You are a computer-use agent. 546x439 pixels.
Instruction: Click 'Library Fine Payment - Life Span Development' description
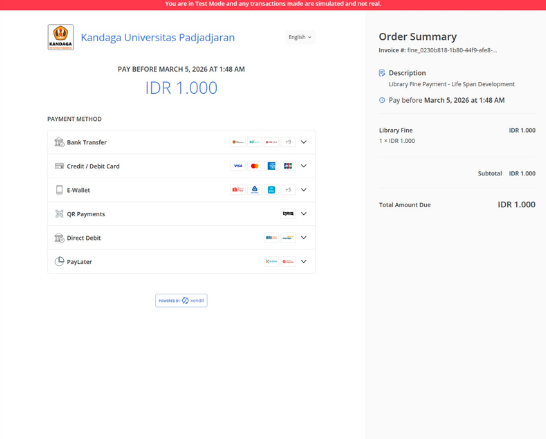click(x=452, y=84)
